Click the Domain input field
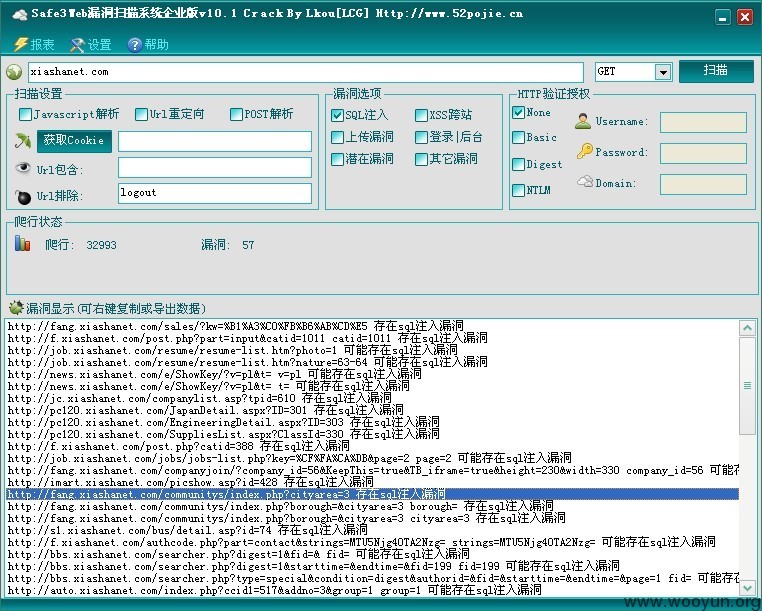Image resolution: width=762 pixels, height=611 pixels. (703, 185)
